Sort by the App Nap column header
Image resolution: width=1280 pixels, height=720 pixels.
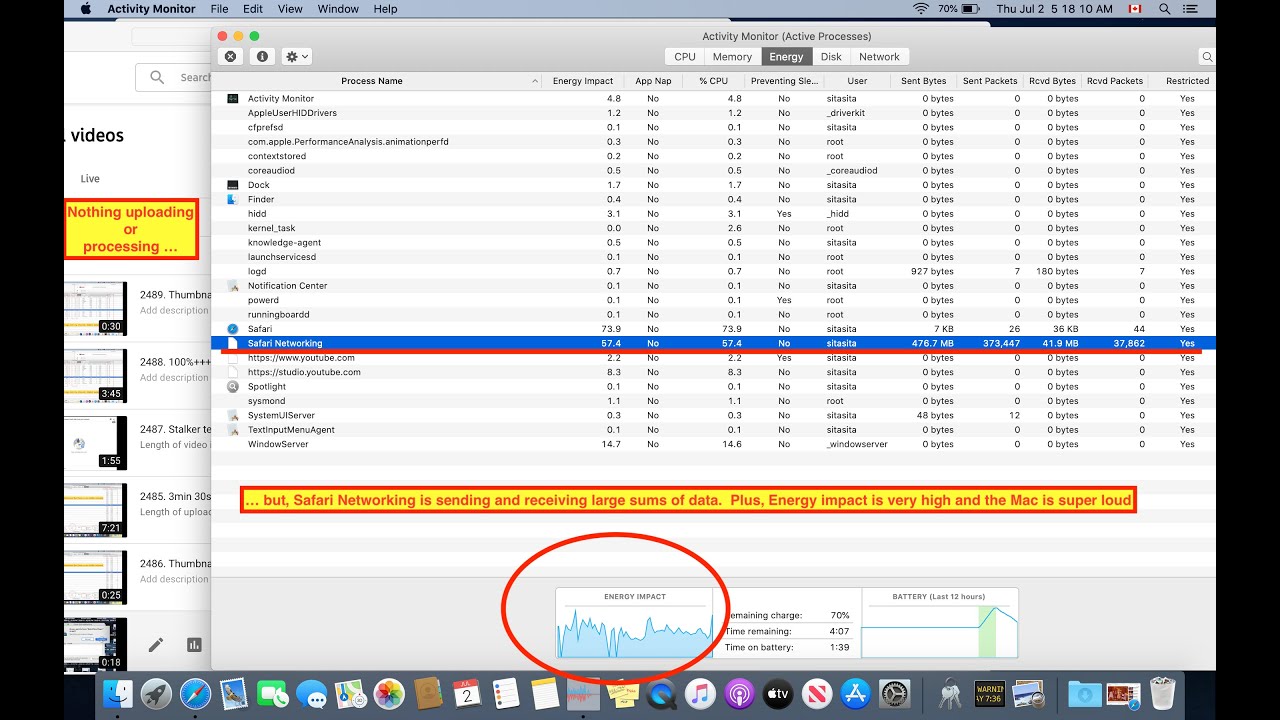coord(653,81)
